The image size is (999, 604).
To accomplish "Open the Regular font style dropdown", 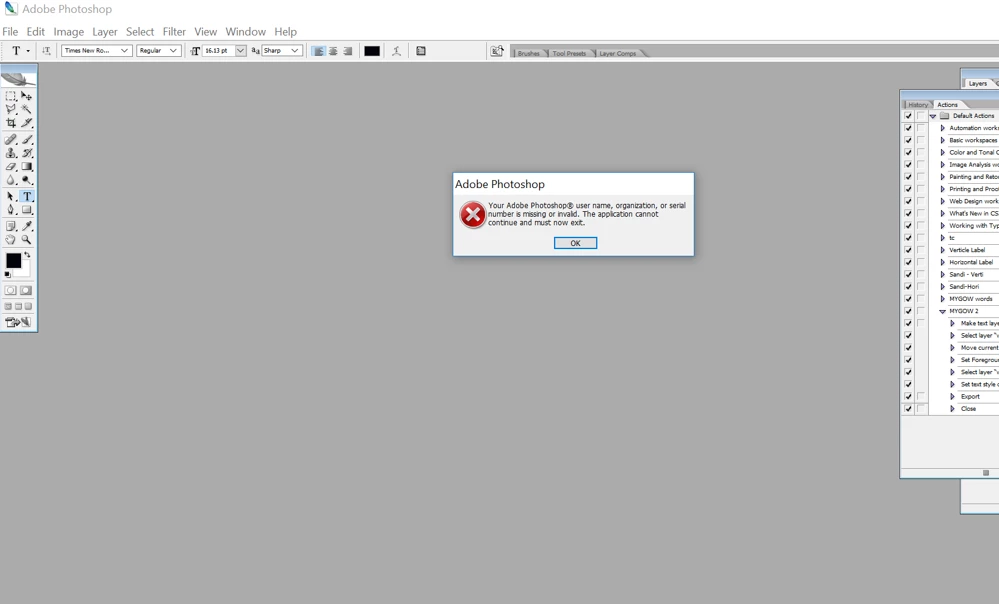I will [x=159, y=51].
